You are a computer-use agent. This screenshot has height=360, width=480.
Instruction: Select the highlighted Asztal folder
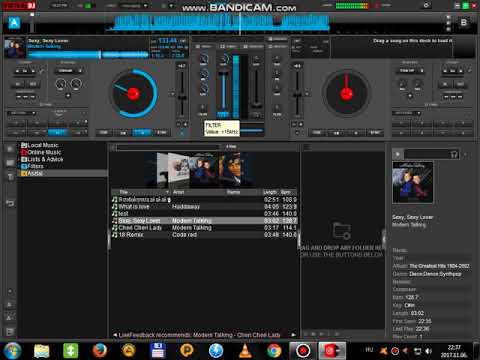click(x=63, y=173)
